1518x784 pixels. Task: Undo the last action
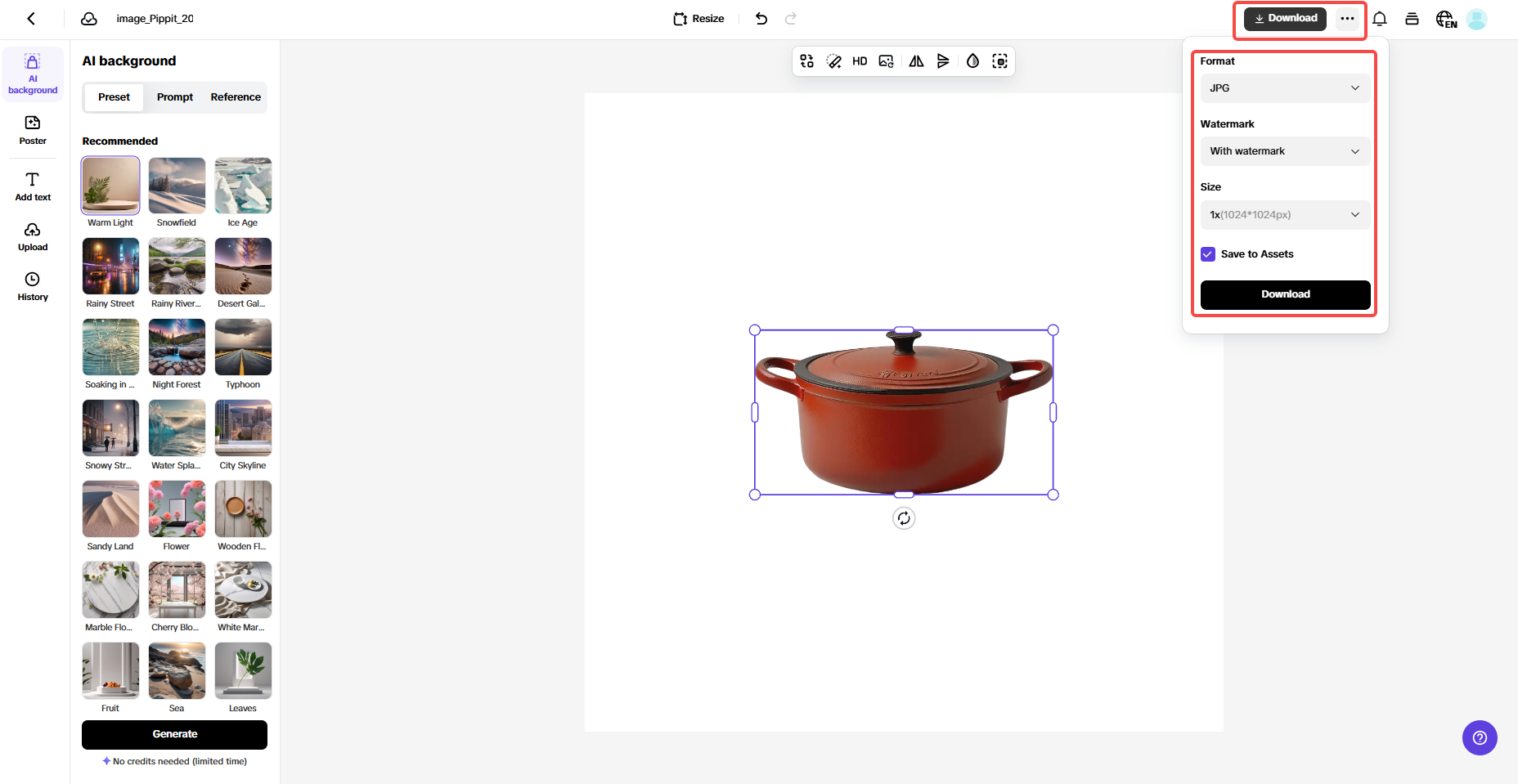tap(761, 19)
